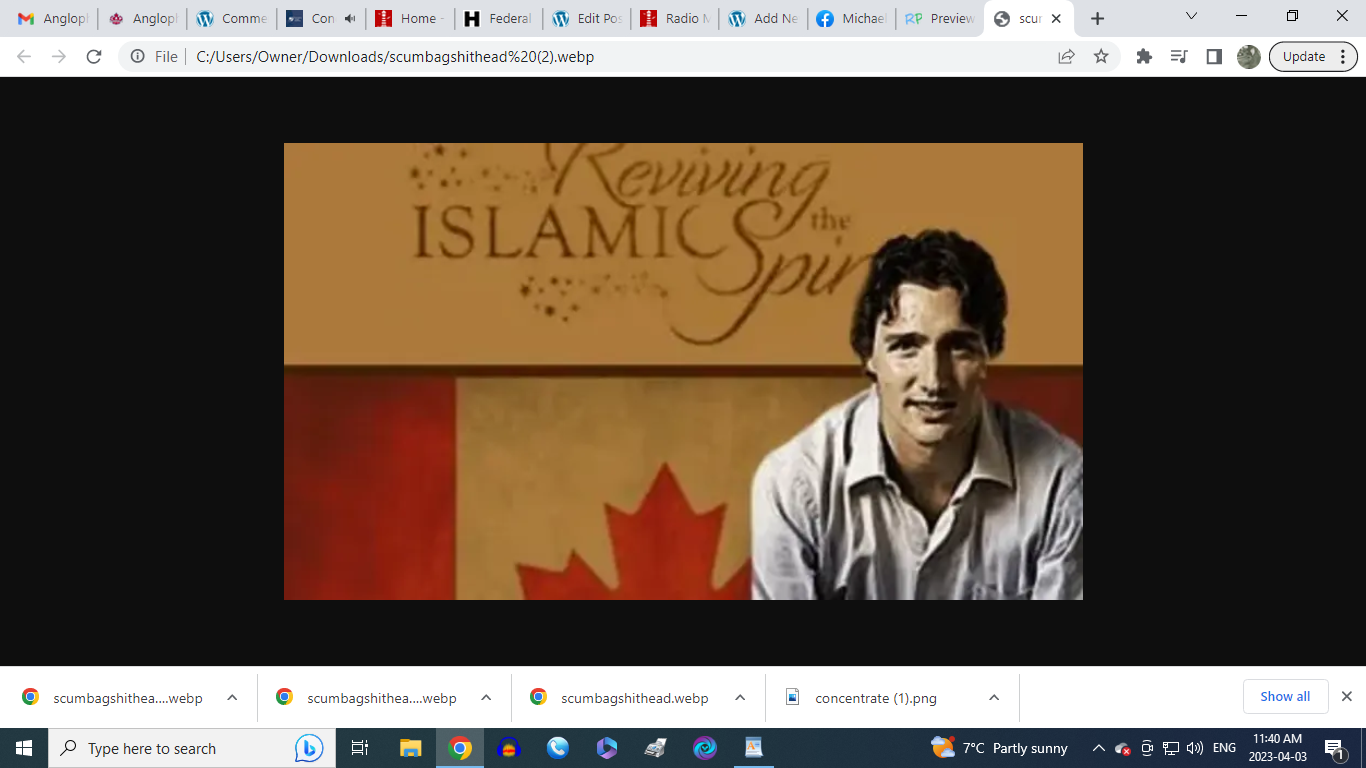Open the Extensions puzzle icon
This screenshot has width=1366, height=768.
click(x=1144, y=57)
